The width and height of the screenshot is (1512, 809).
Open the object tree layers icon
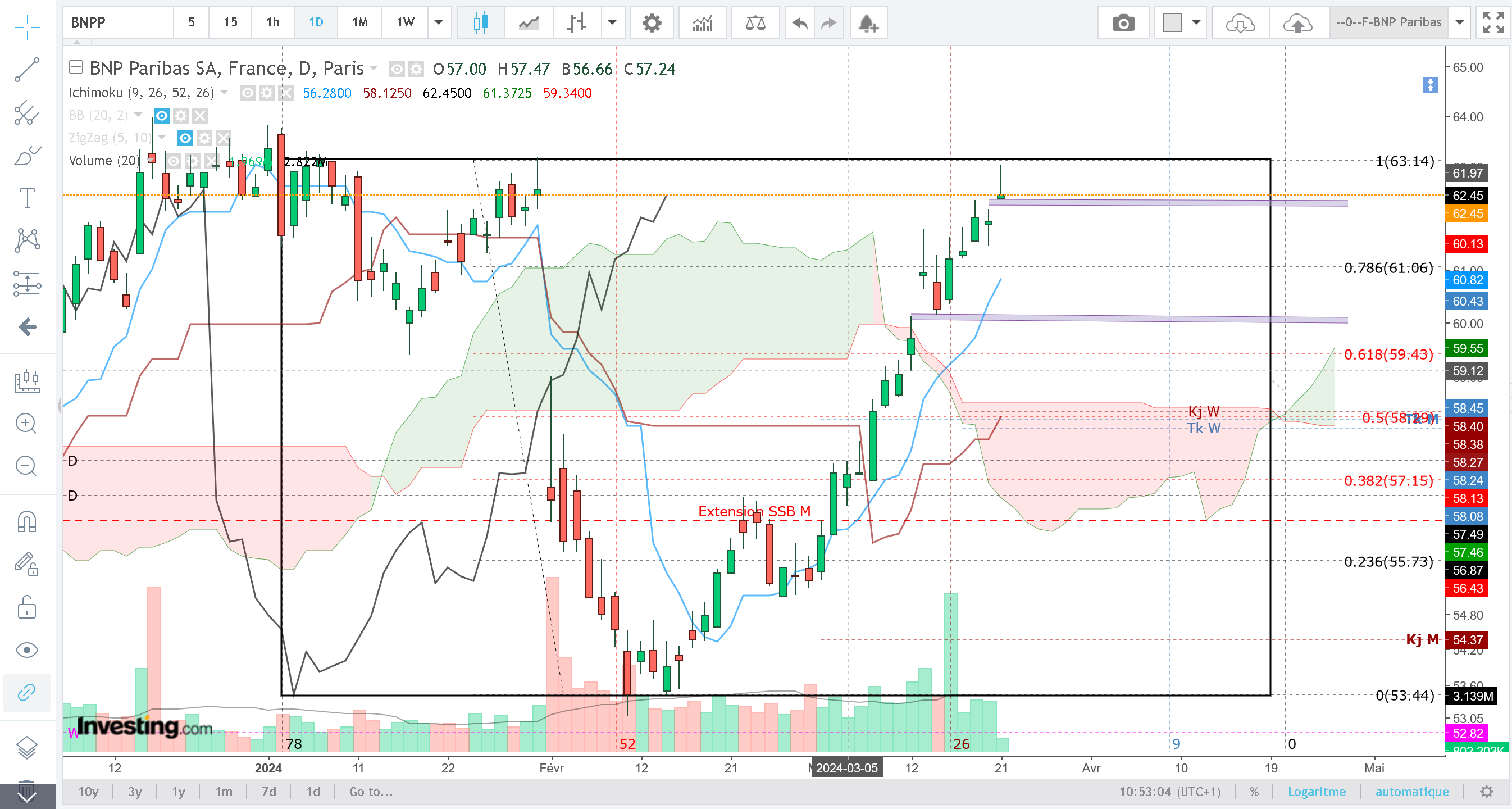pyautogui.click(x=27, y=747)
